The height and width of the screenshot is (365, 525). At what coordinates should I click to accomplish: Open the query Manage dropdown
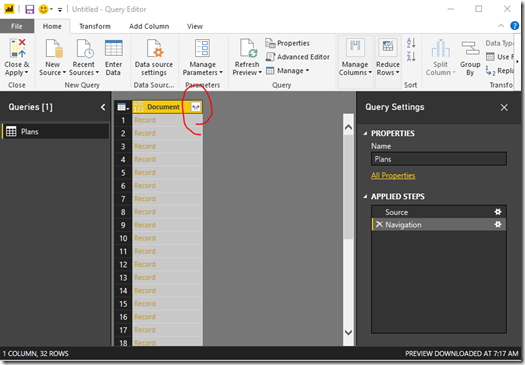tap(288, 71)
